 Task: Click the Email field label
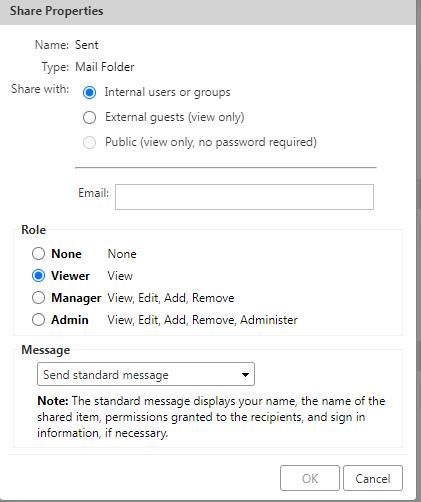pos(93,193)
